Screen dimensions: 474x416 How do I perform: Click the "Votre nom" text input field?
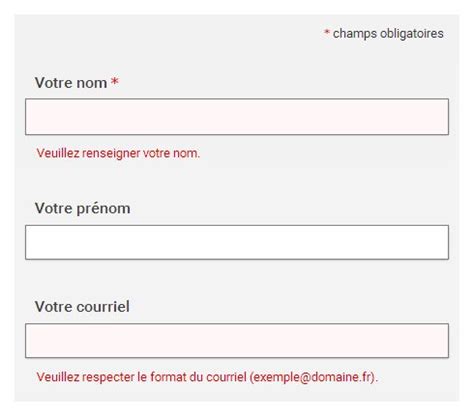click(x=237, y=117)
